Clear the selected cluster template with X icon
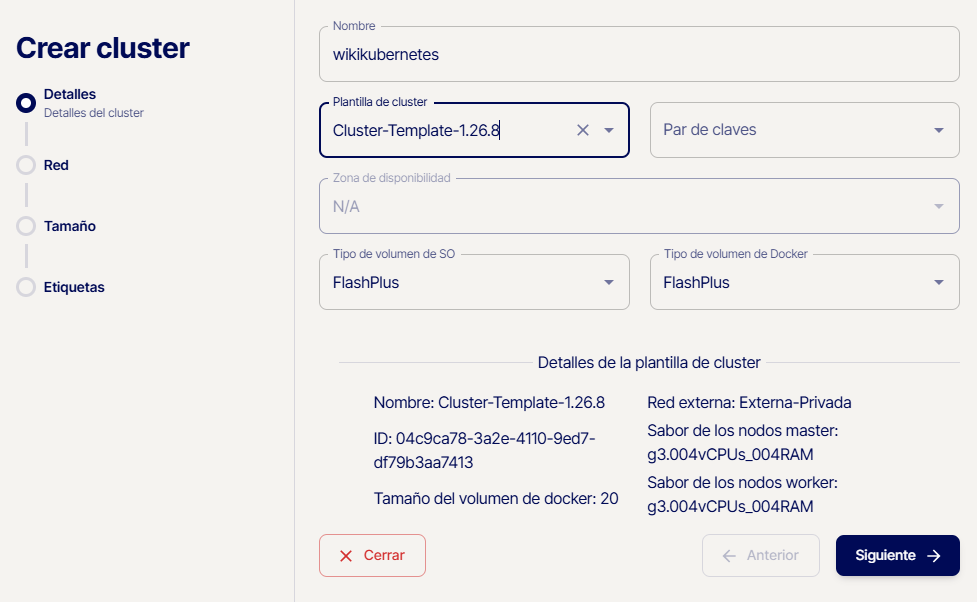This screenshot has width=977, height=602. (583, 130)
